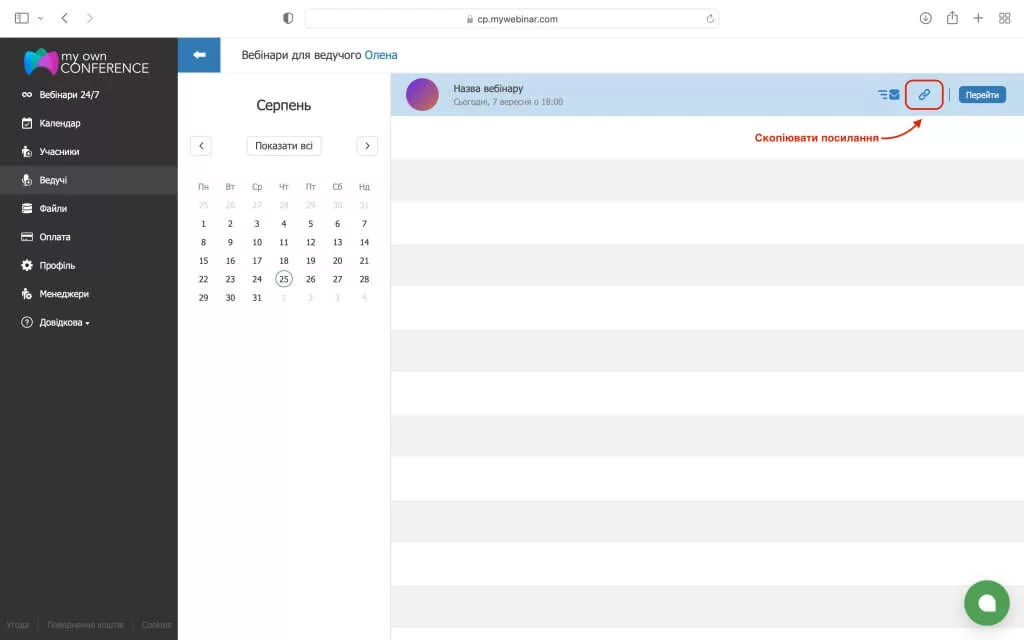Click the host name link Олена
This screenshot has width=1024, height=640.
(381, 55)
